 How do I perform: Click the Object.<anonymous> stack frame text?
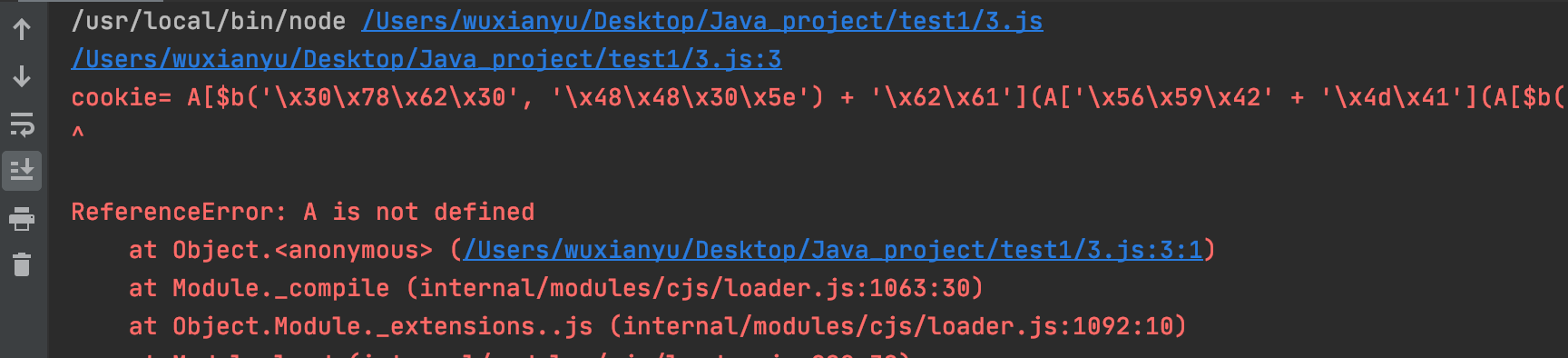303,250
